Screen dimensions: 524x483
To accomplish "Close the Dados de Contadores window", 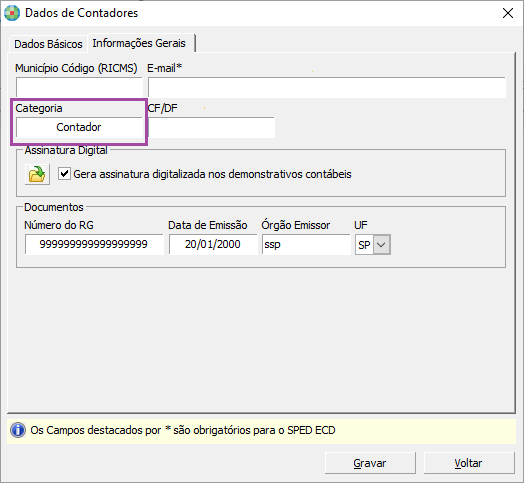I will [508, 13].
